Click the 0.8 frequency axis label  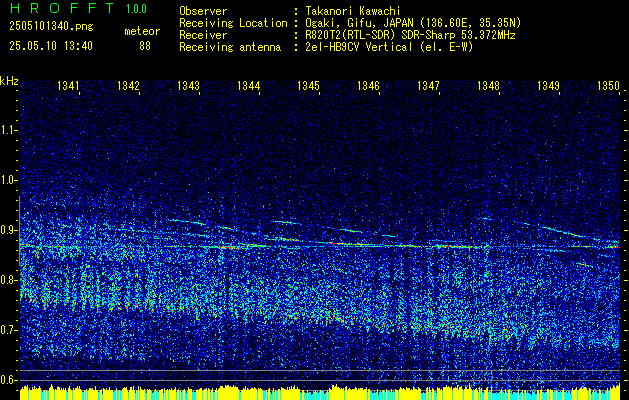[9, 280]
